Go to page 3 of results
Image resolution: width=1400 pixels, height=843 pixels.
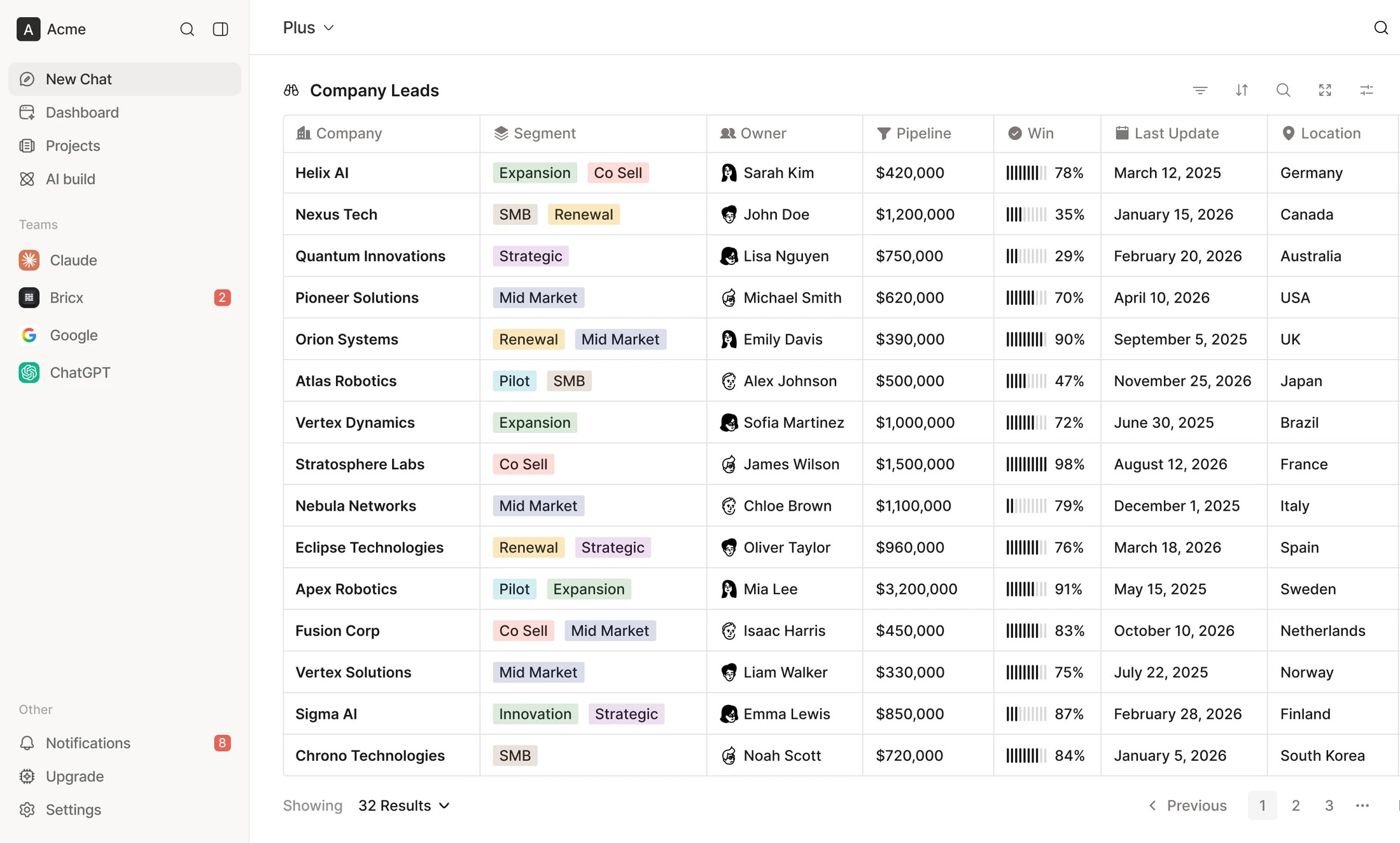pos(1329,805)
